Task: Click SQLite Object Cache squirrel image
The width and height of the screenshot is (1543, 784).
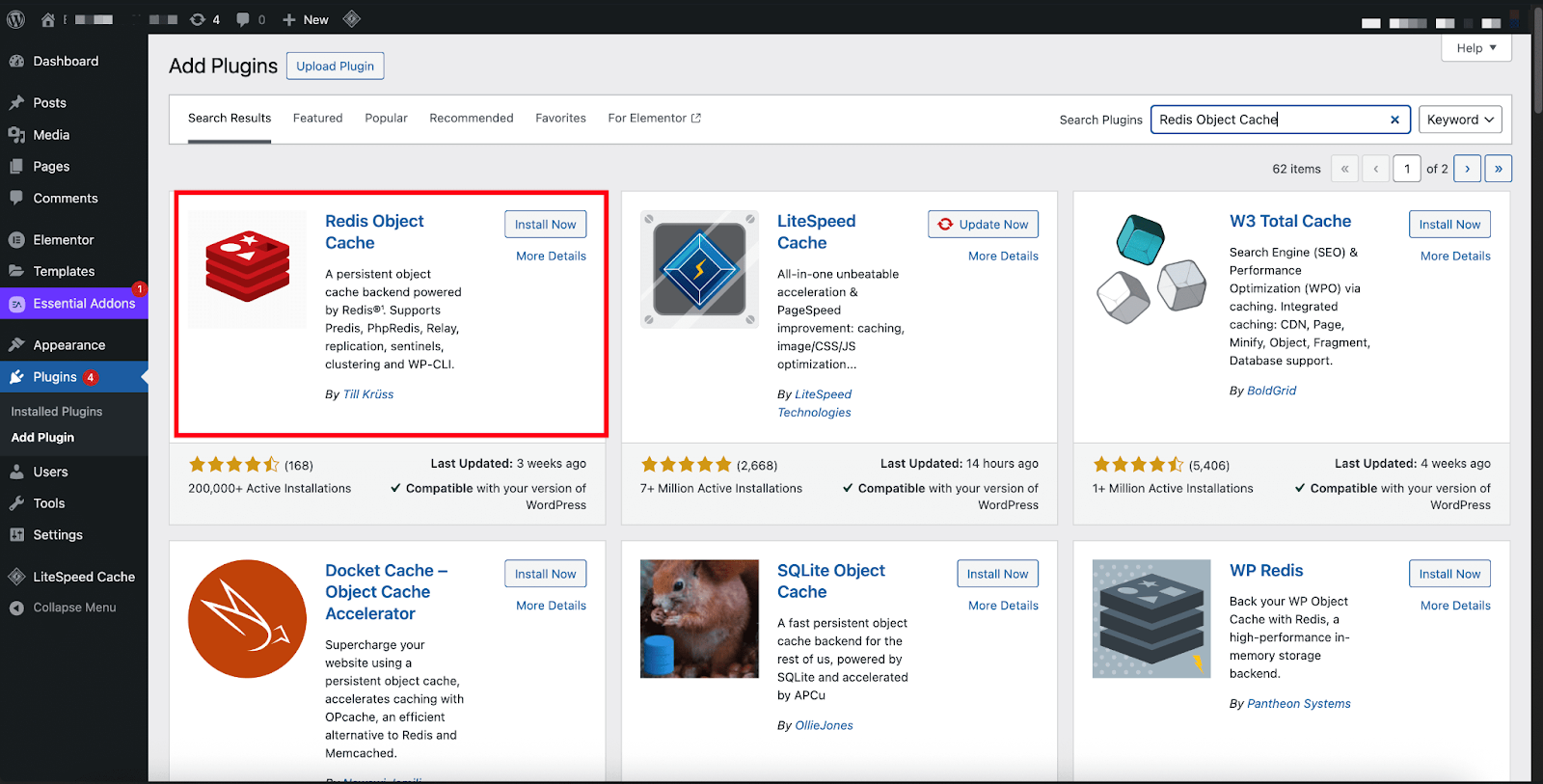Action: pos(699,619)
